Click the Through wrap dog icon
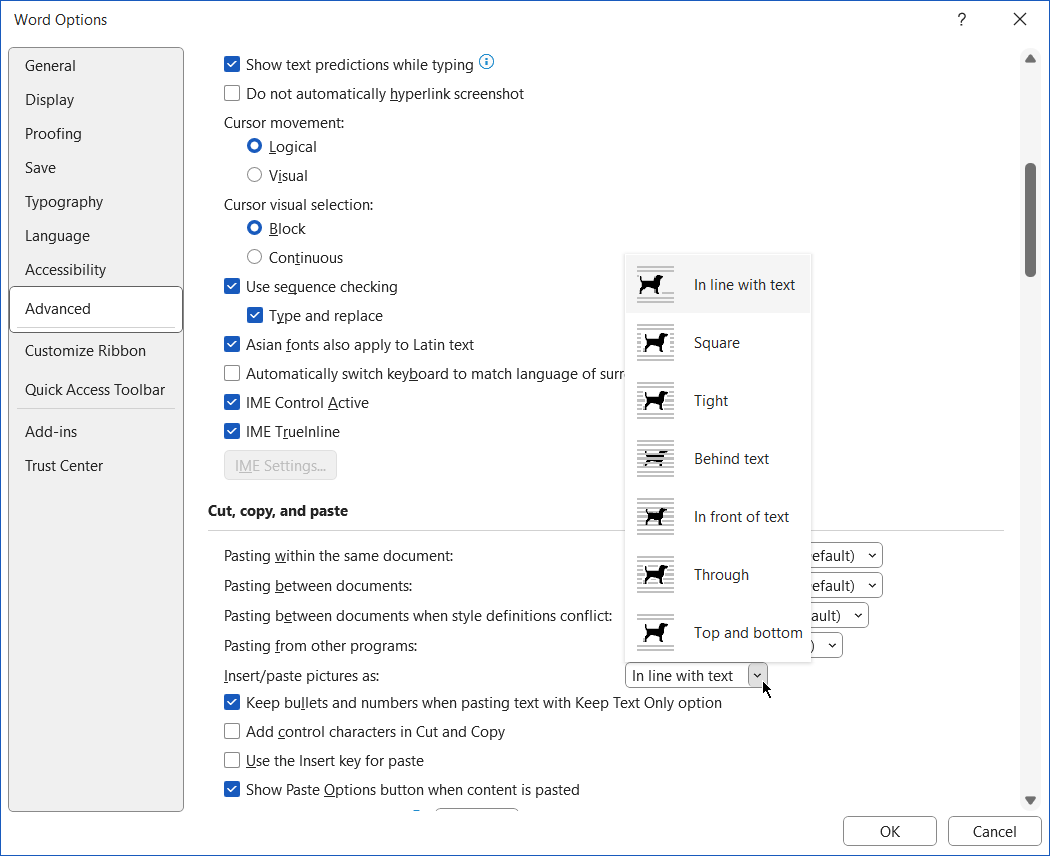This screenshot has height=856, width=1050. 655,575
